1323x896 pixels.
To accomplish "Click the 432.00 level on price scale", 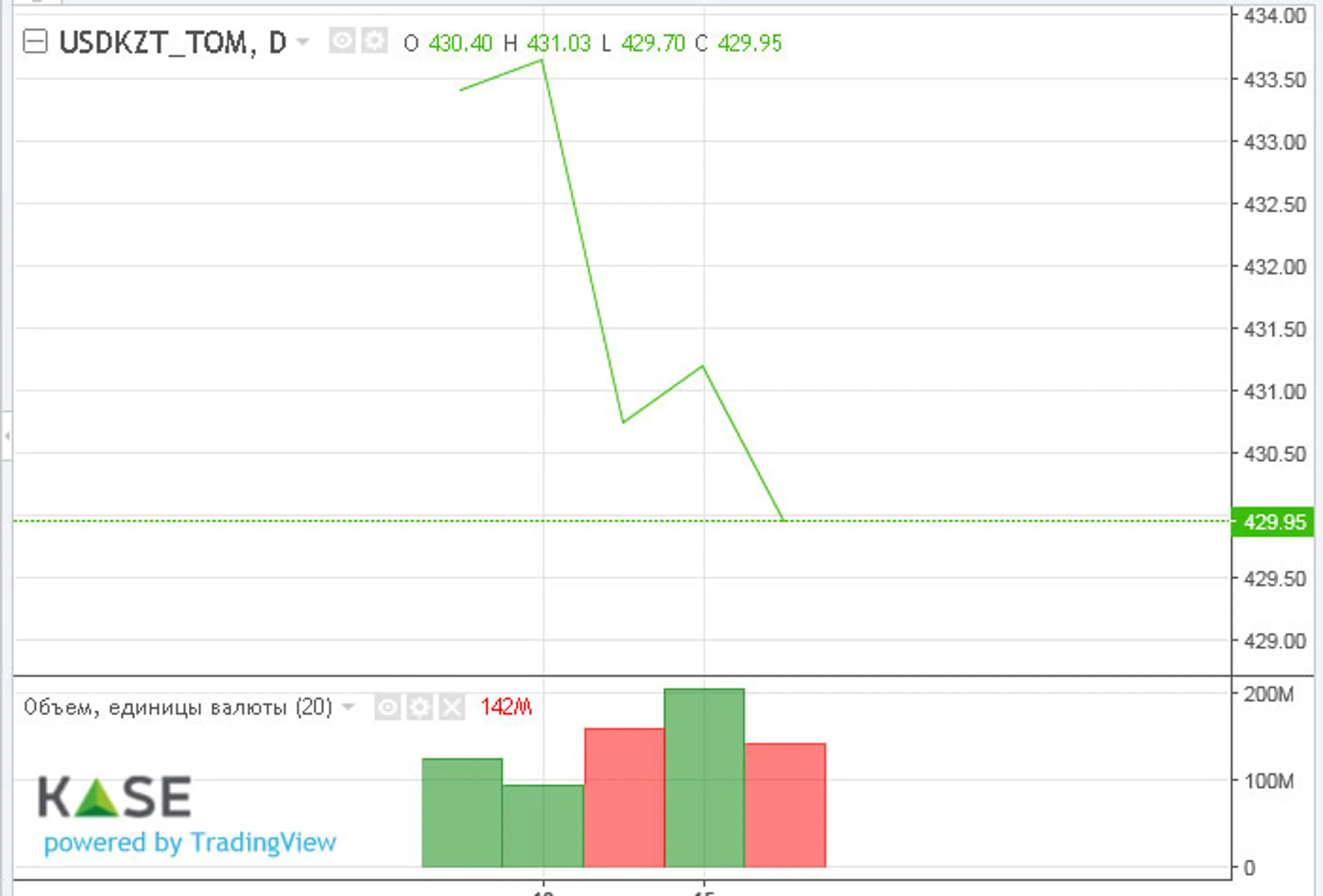I will click(x=1274, y=267).
